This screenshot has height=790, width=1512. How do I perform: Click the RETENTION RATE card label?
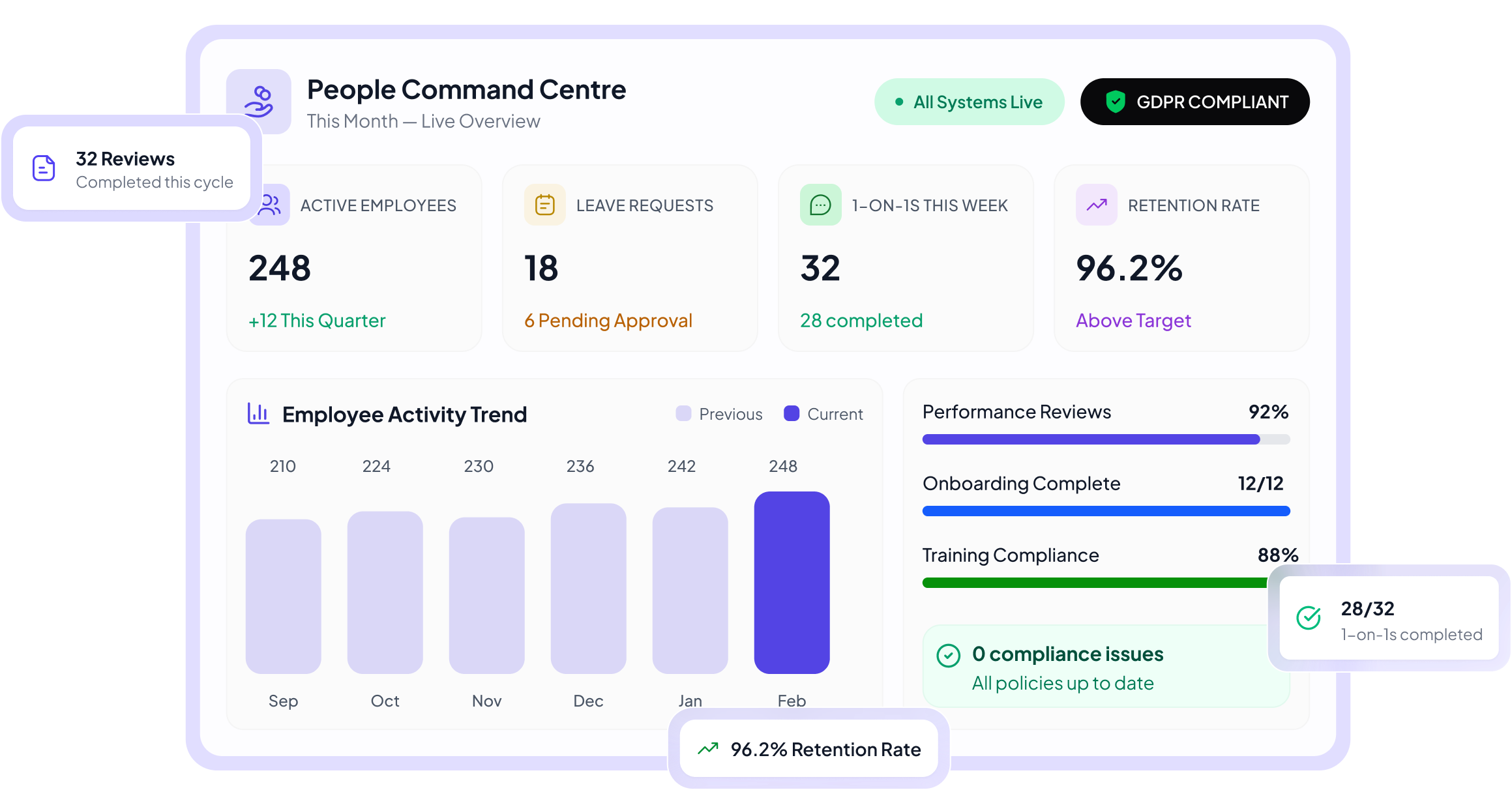pos(1194,205)
